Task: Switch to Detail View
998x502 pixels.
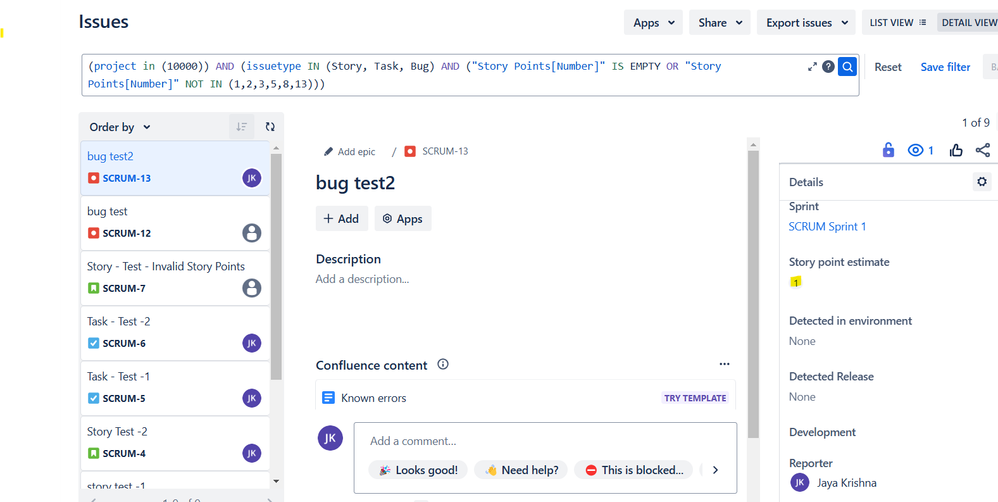Action: (969, 23)
